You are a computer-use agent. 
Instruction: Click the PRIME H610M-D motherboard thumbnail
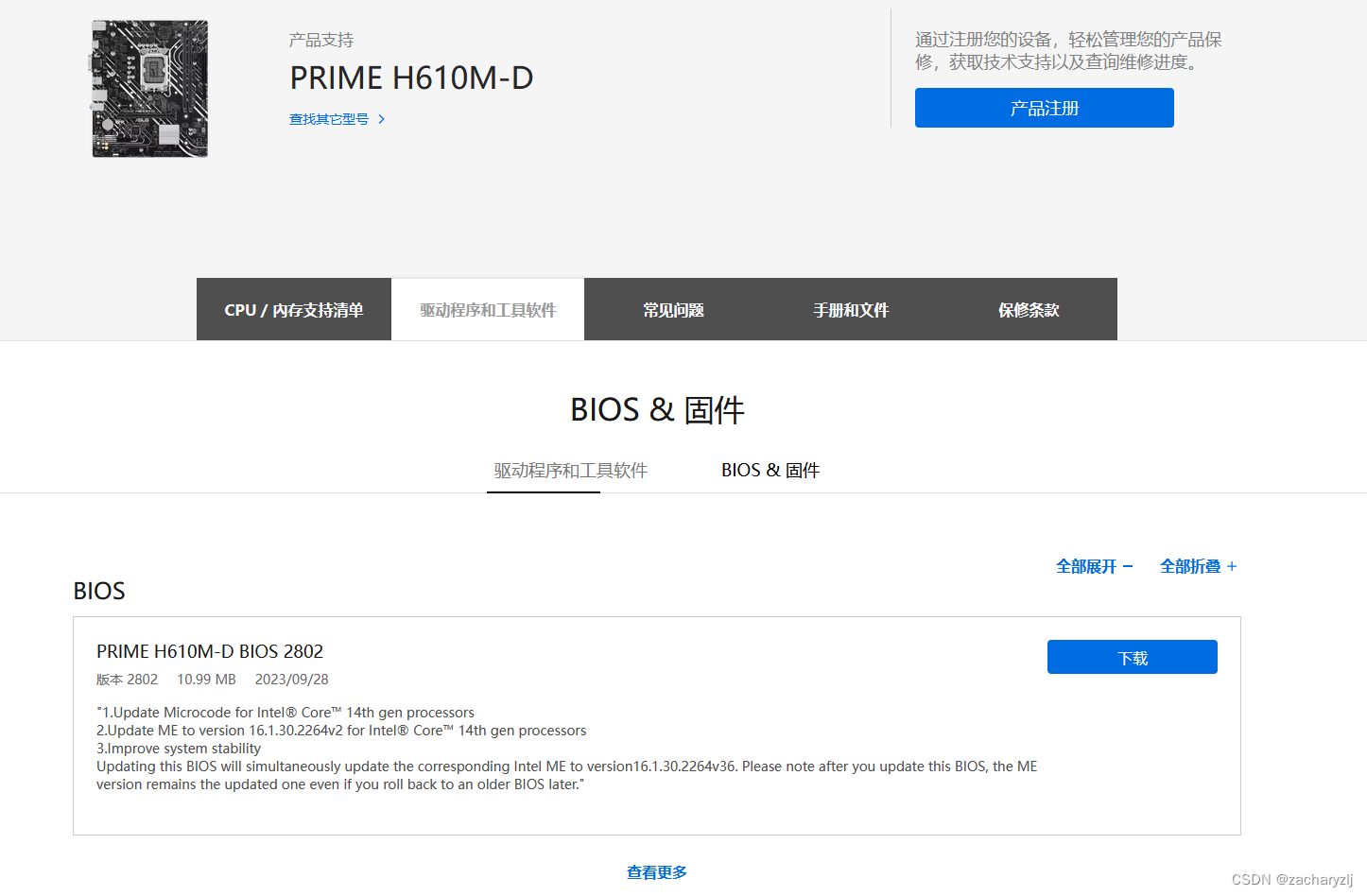pos(150,89)
